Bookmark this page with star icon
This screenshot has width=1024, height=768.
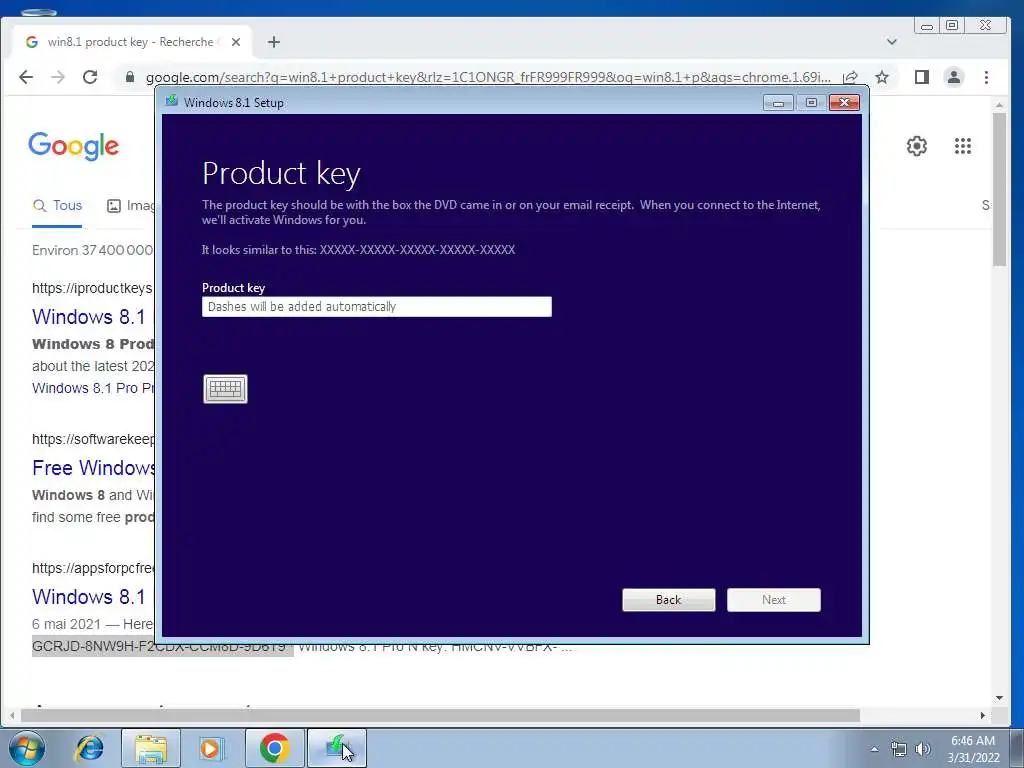882,77
